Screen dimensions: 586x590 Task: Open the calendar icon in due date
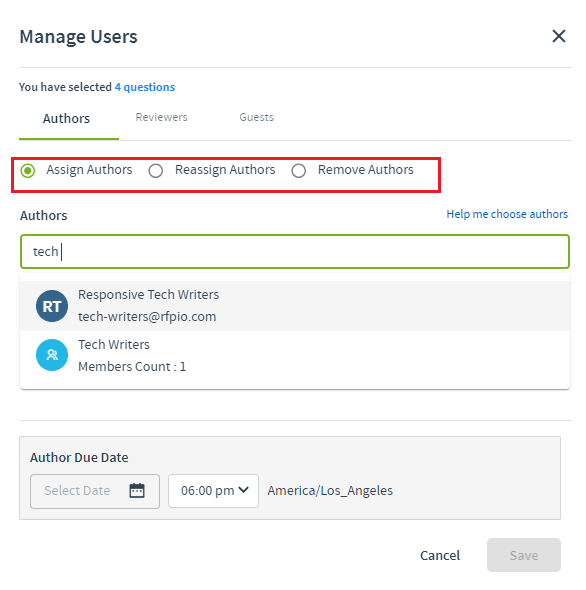tap(137, 491)
